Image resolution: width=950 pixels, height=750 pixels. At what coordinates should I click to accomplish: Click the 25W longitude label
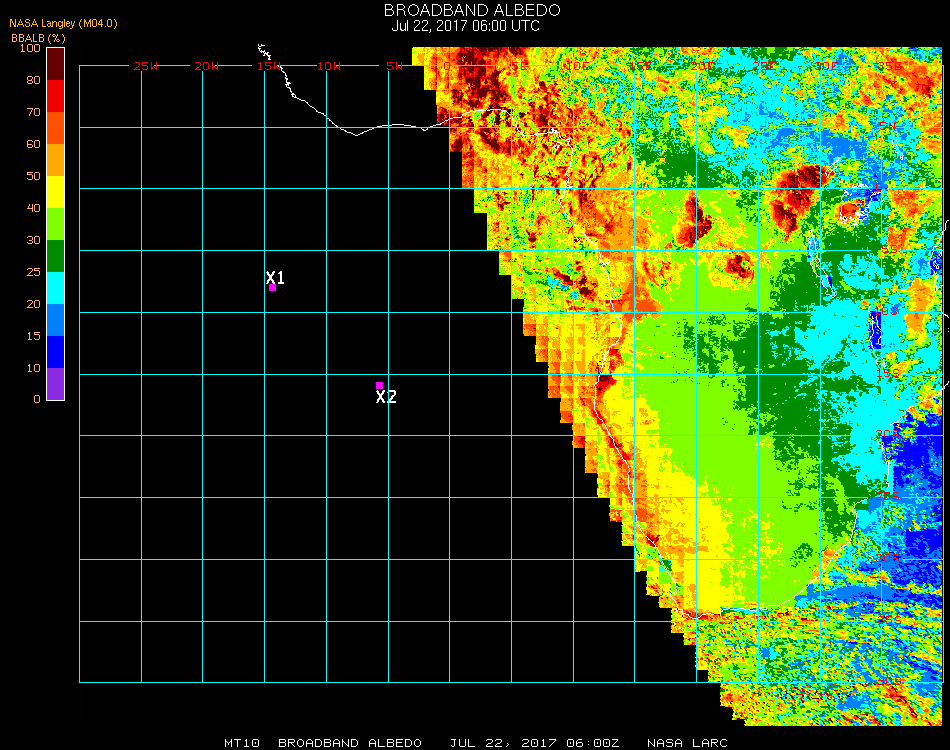pyautogui.click(x=146, y=66)
